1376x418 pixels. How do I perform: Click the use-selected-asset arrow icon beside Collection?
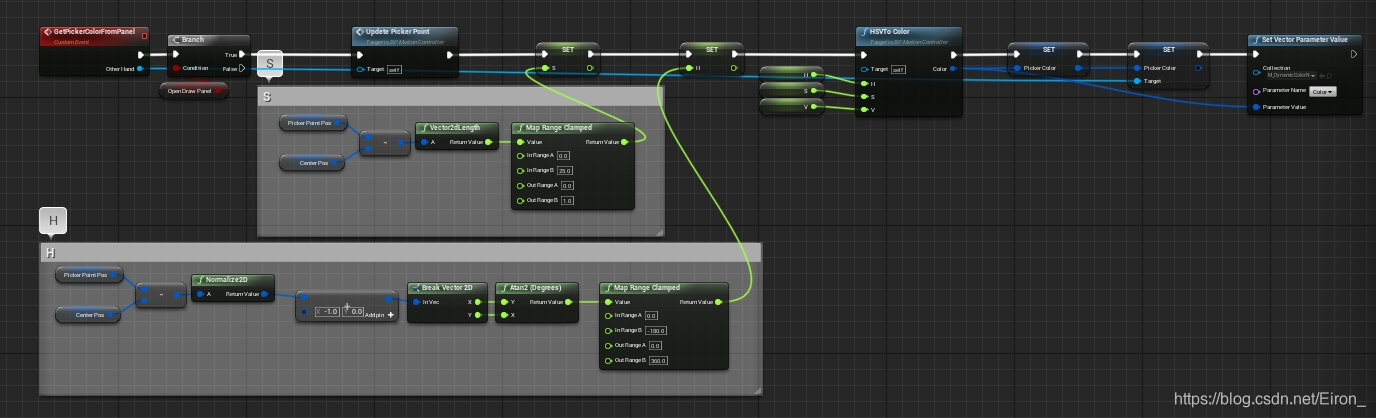(1322, 75)
